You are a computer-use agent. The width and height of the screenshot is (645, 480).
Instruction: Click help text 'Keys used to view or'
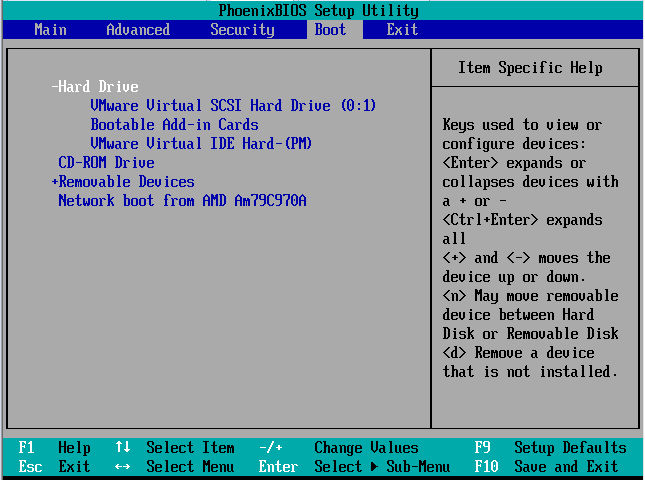[522, 124]
